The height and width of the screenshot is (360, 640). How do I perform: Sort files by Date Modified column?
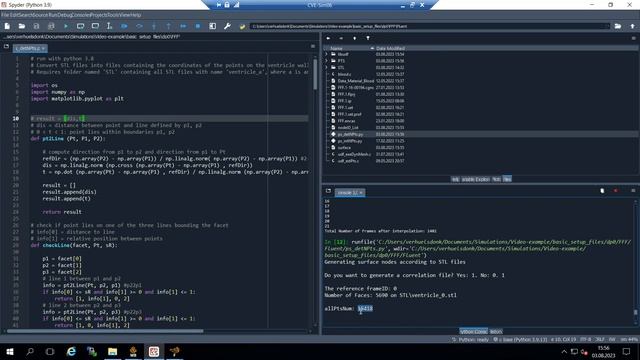[x=390, y=48]
